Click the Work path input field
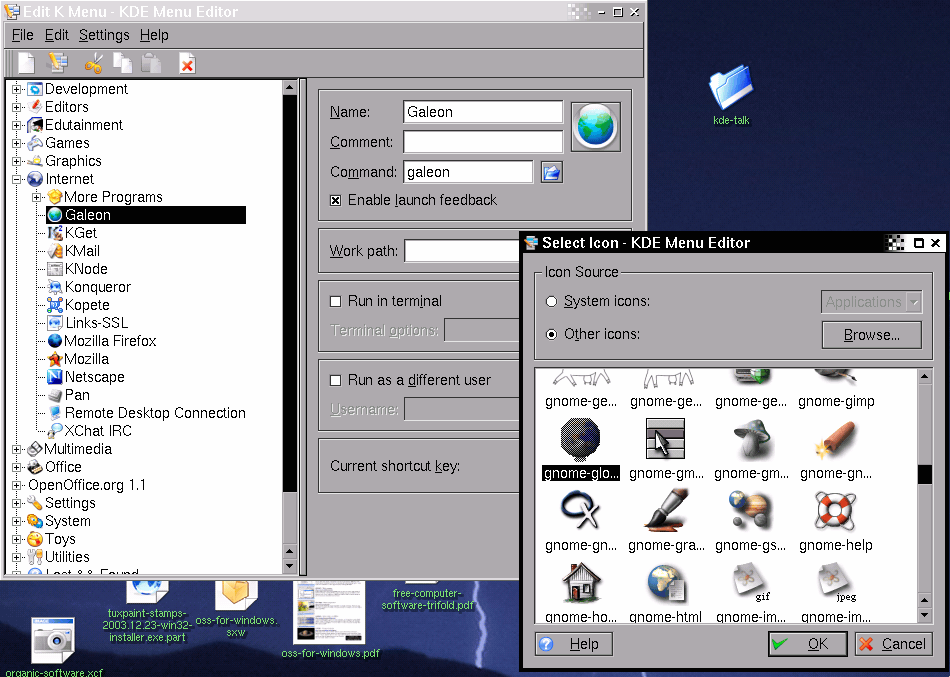Viewport: 950px width, 677px height. coord(462,251)
